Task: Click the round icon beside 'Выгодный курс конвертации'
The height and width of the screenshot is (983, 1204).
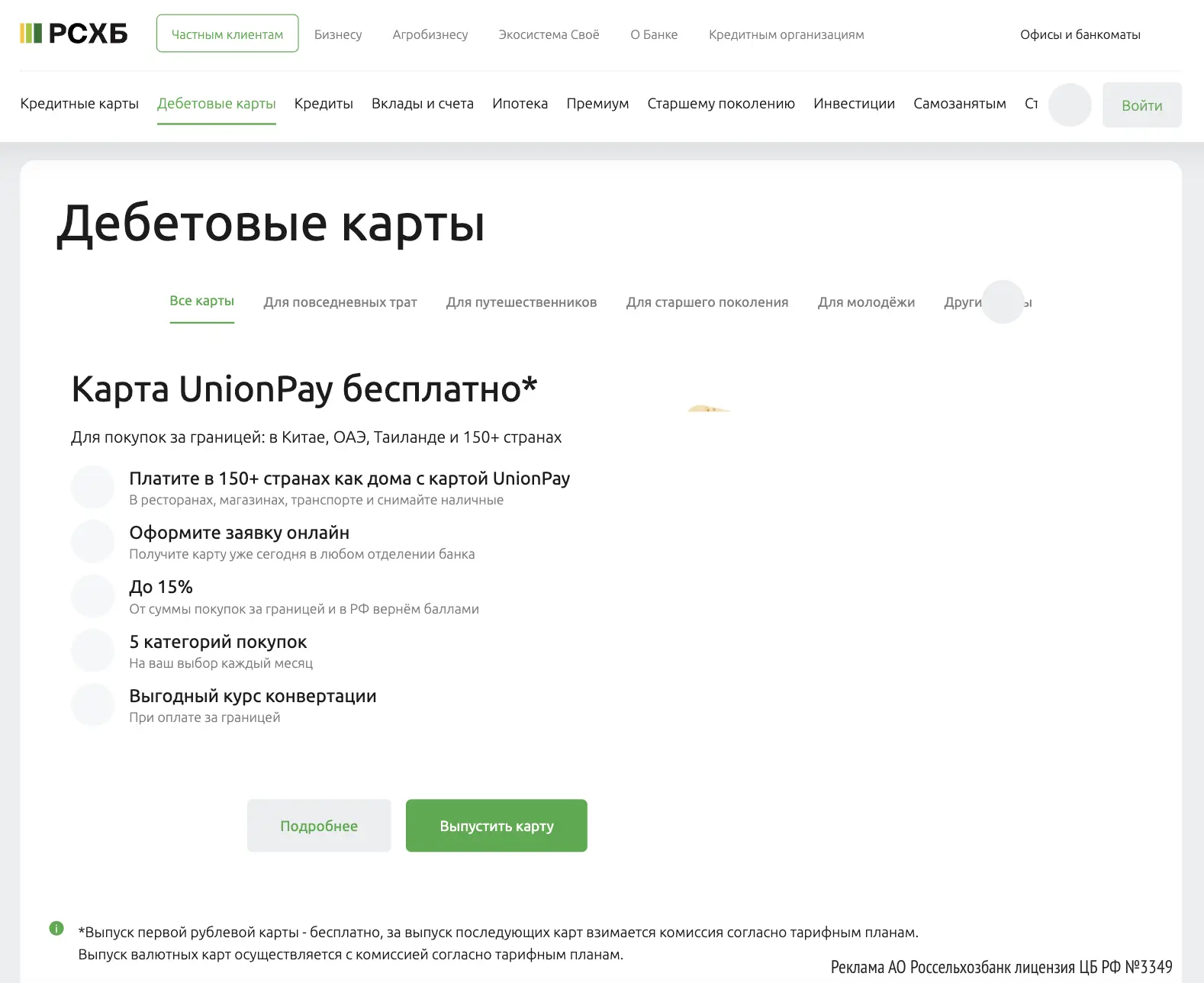Action: pos(92,704)
